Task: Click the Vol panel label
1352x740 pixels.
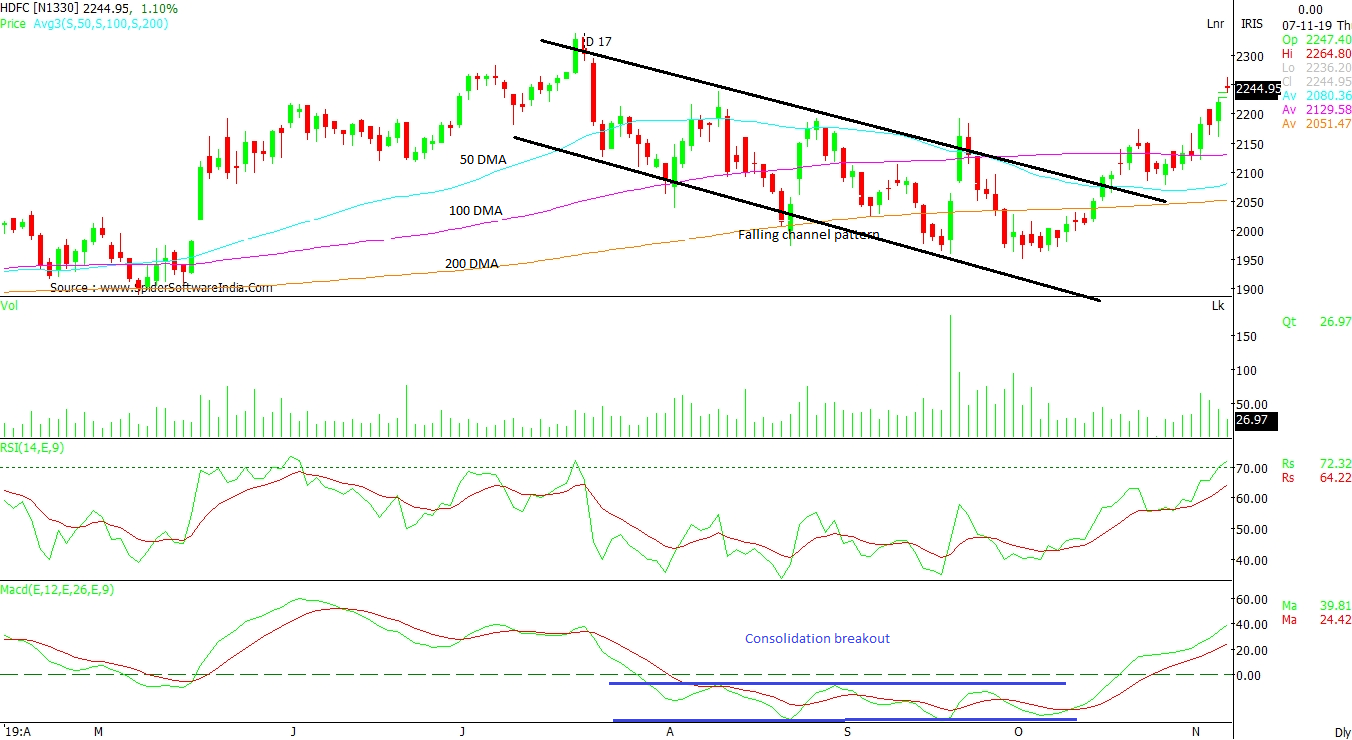Action: coord(9,303)
